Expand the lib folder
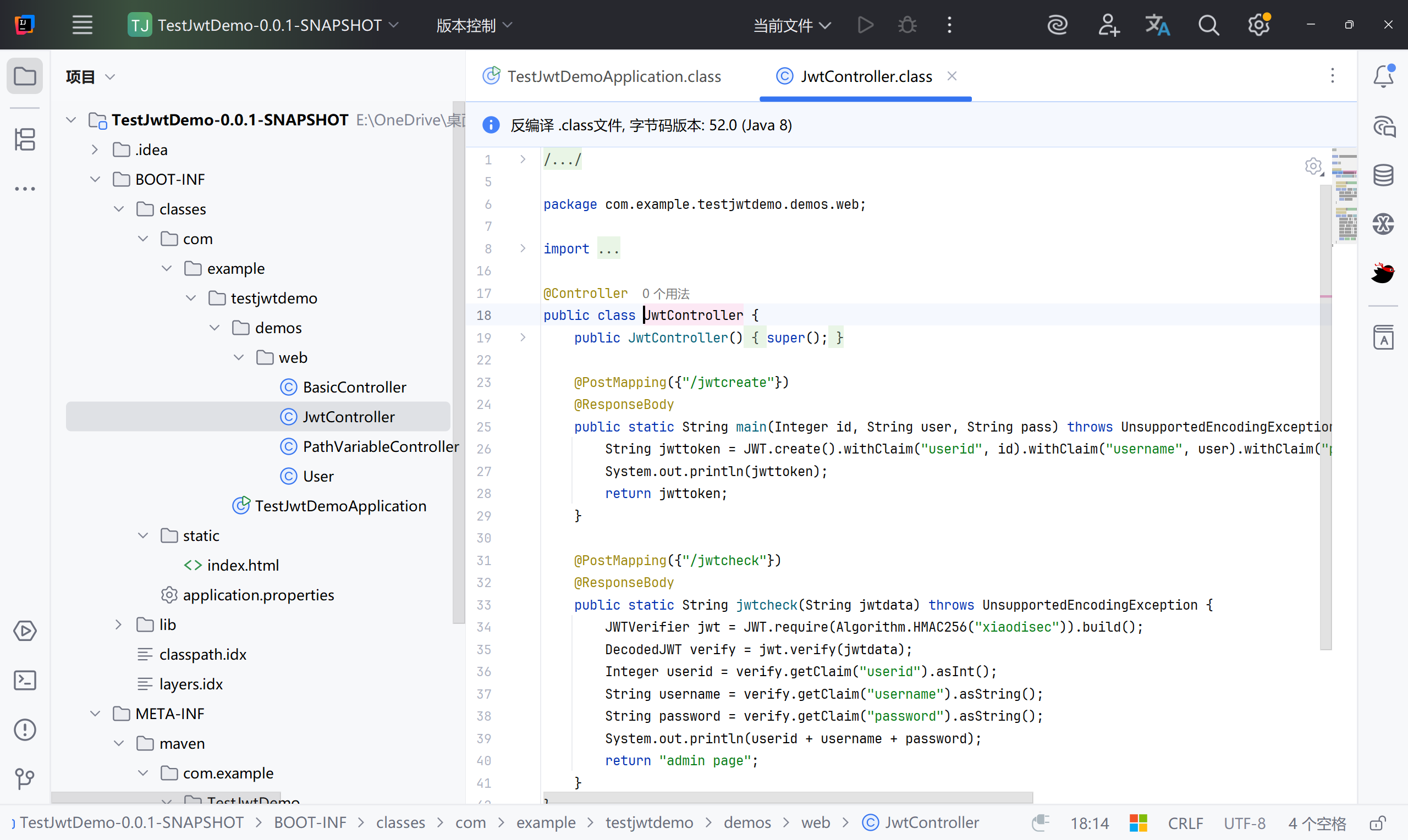This screenshot has width=1408, height=840. [x=118, y=625]
